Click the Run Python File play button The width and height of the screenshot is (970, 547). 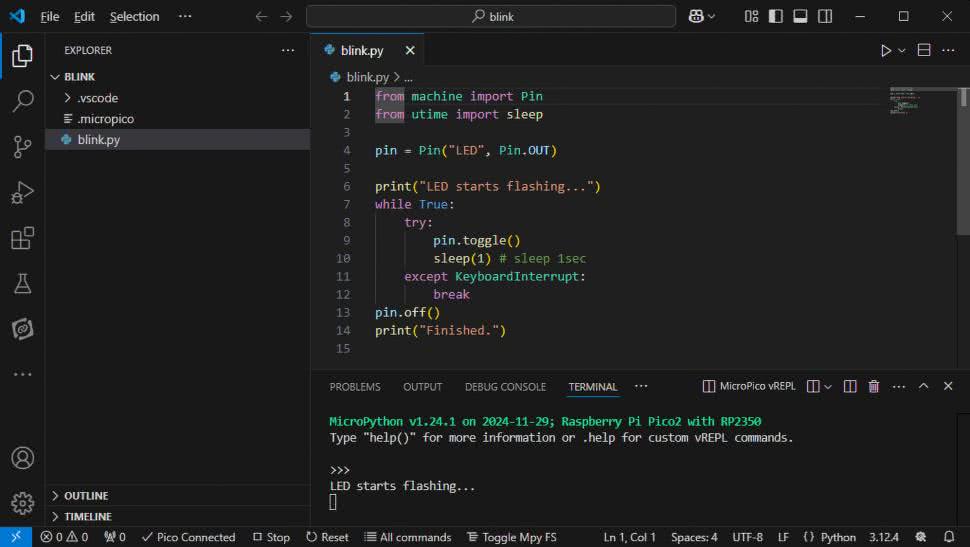885,50
